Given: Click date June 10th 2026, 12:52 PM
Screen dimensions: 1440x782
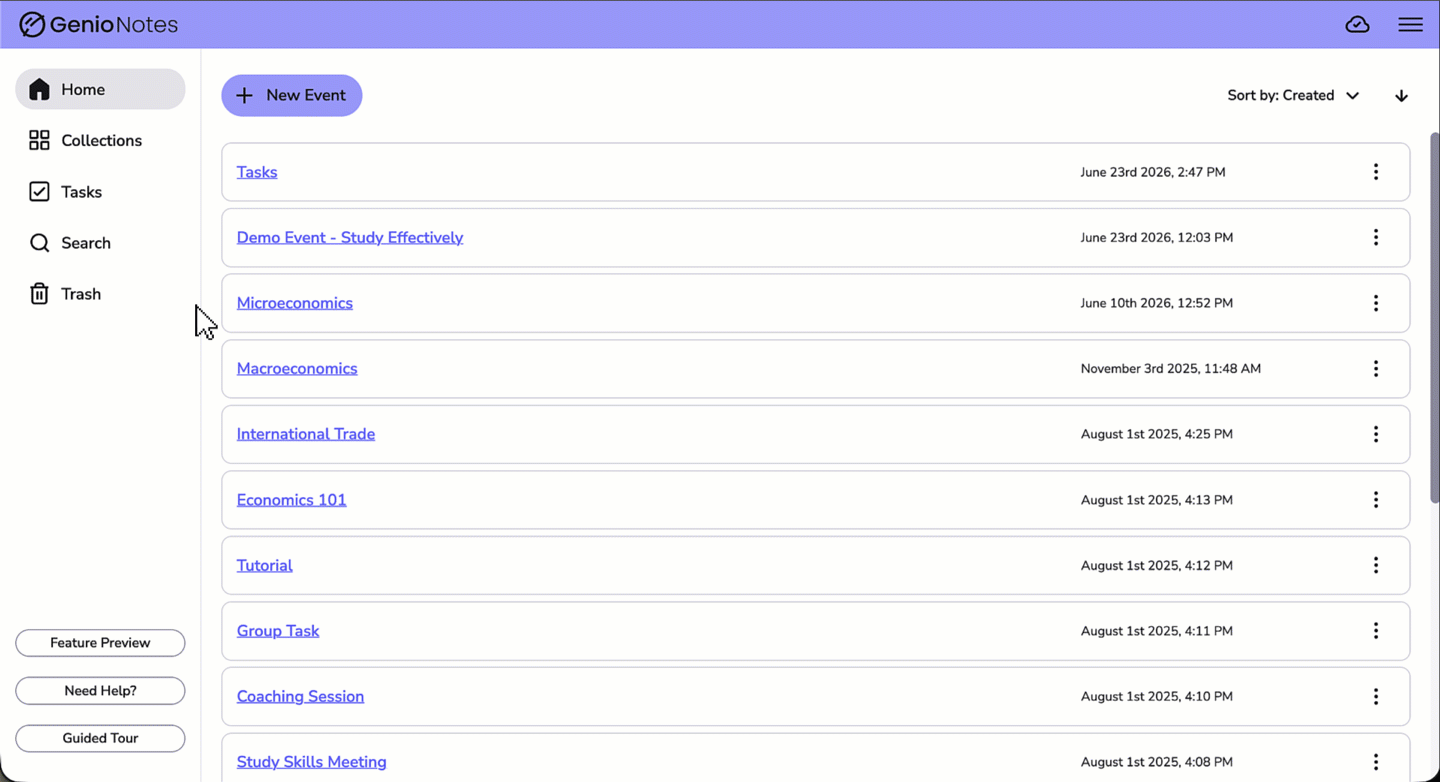Looking at the screenshot, I should (1157, 303).
